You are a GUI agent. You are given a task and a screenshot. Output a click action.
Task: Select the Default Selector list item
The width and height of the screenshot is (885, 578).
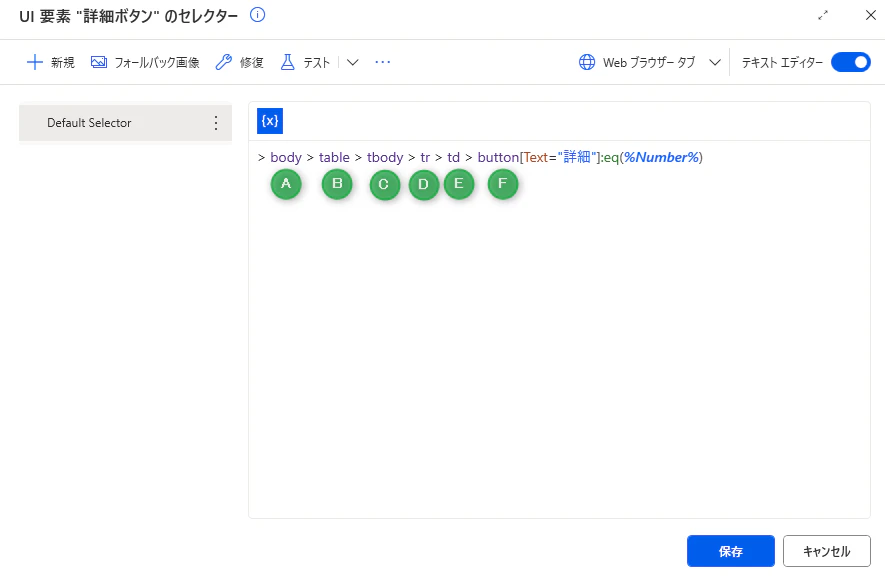tap(125, 123)
